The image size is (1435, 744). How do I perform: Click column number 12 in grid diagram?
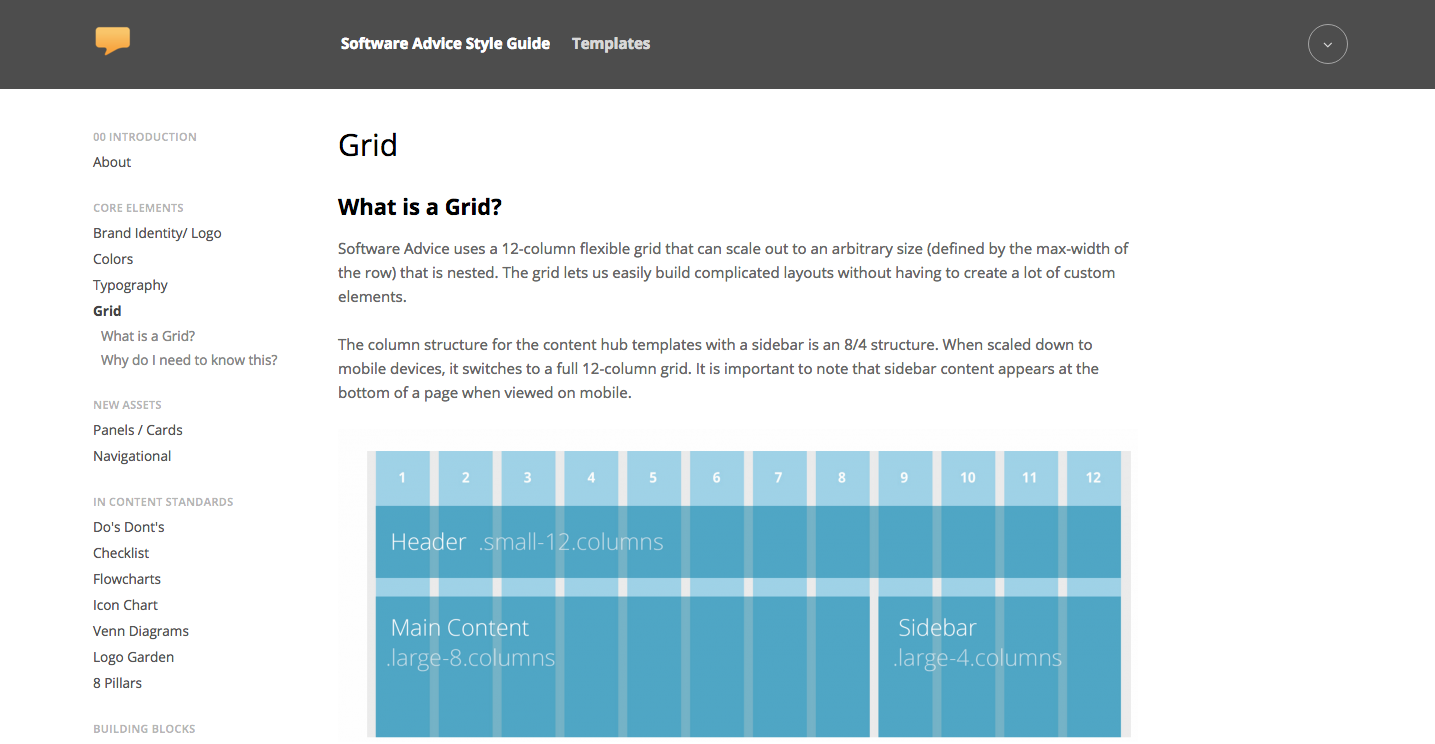pyautogui.click(x=1093, y=478)
